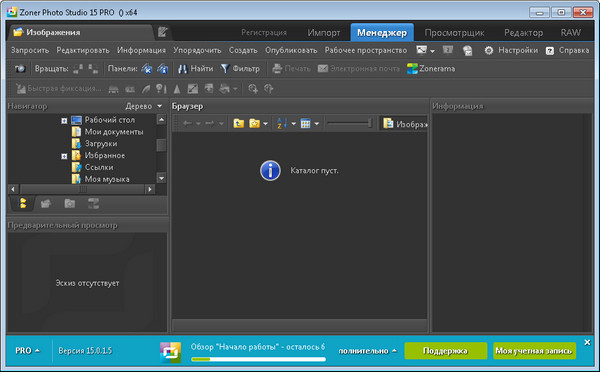Click the Моя учетная запись button
This screenshot has width=600, height=372.
534,351
